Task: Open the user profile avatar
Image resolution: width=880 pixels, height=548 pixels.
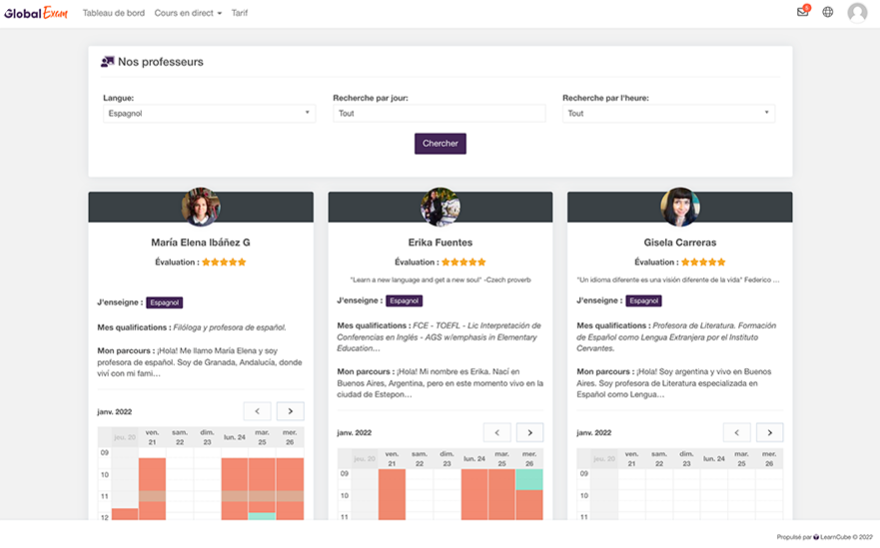Action: point(857,13)
